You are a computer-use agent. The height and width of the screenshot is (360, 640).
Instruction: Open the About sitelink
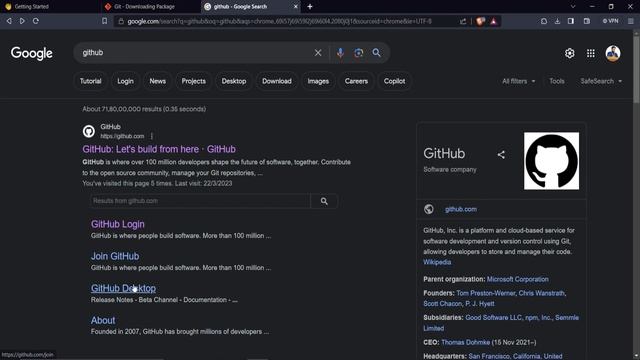(103, 320)
